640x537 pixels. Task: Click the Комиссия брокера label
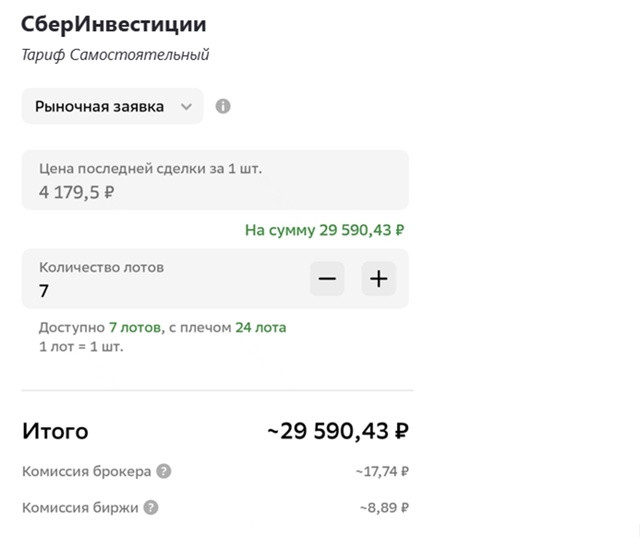87,471
